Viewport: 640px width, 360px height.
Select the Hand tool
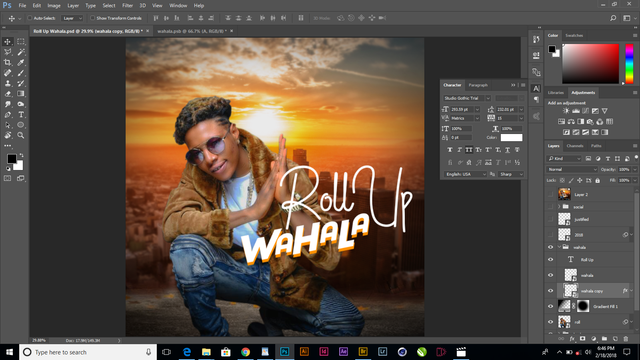point(8,136)
